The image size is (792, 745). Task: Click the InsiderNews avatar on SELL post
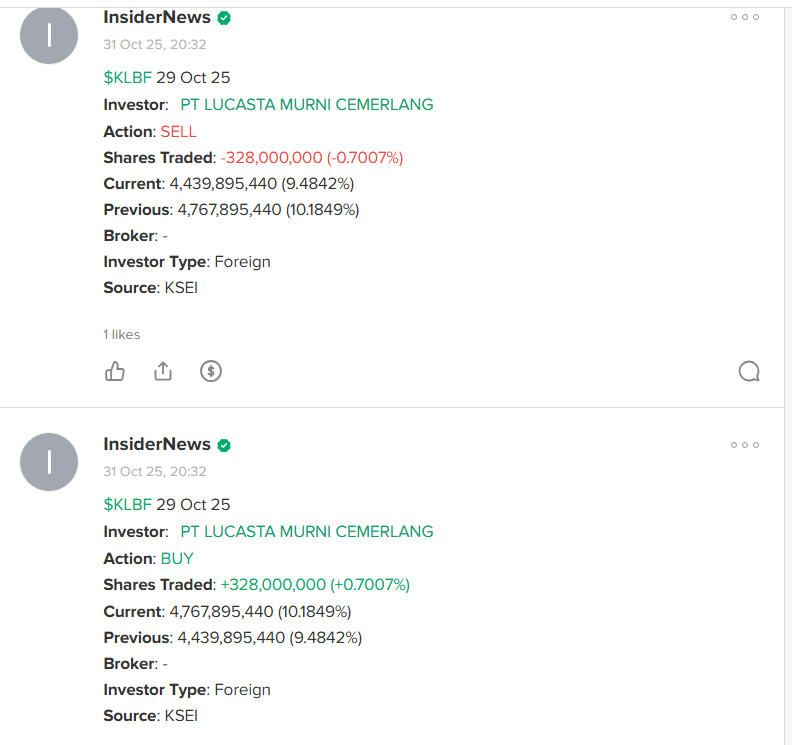click(x=49, y=35)
